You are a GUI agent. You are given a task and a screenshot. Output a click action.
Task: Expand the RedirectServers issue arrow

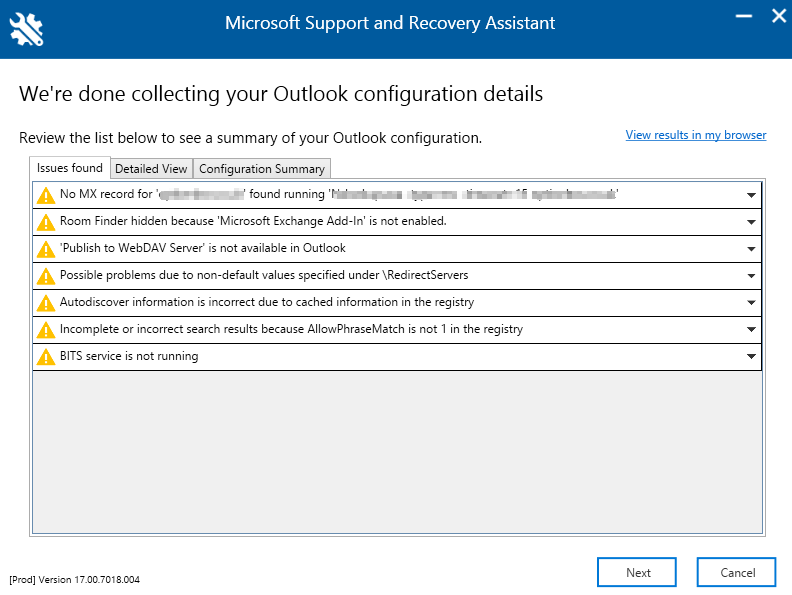751,276
